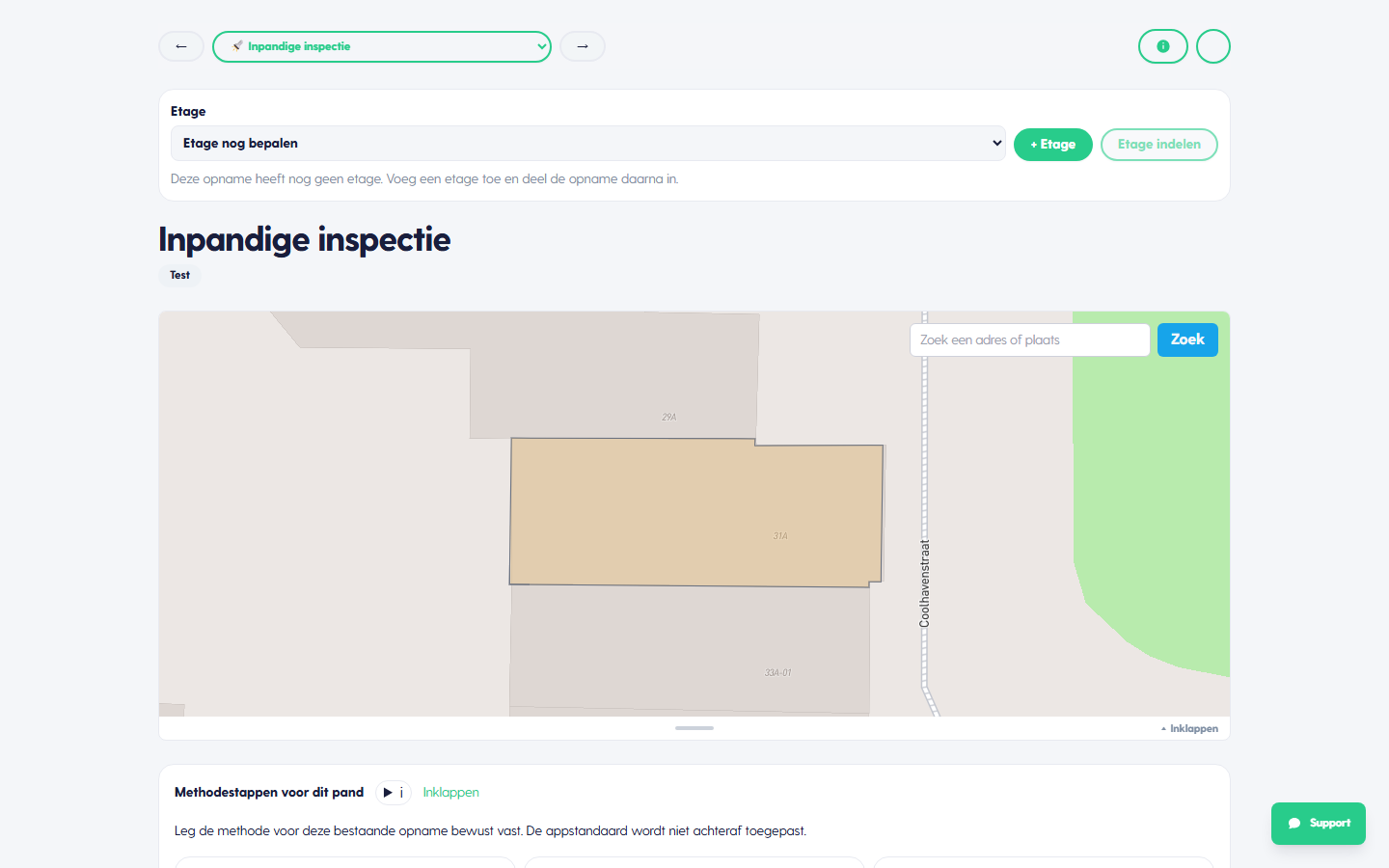
Task: Collapse the Methodestappen section via green Inklappen
Action: click(450, 793)
